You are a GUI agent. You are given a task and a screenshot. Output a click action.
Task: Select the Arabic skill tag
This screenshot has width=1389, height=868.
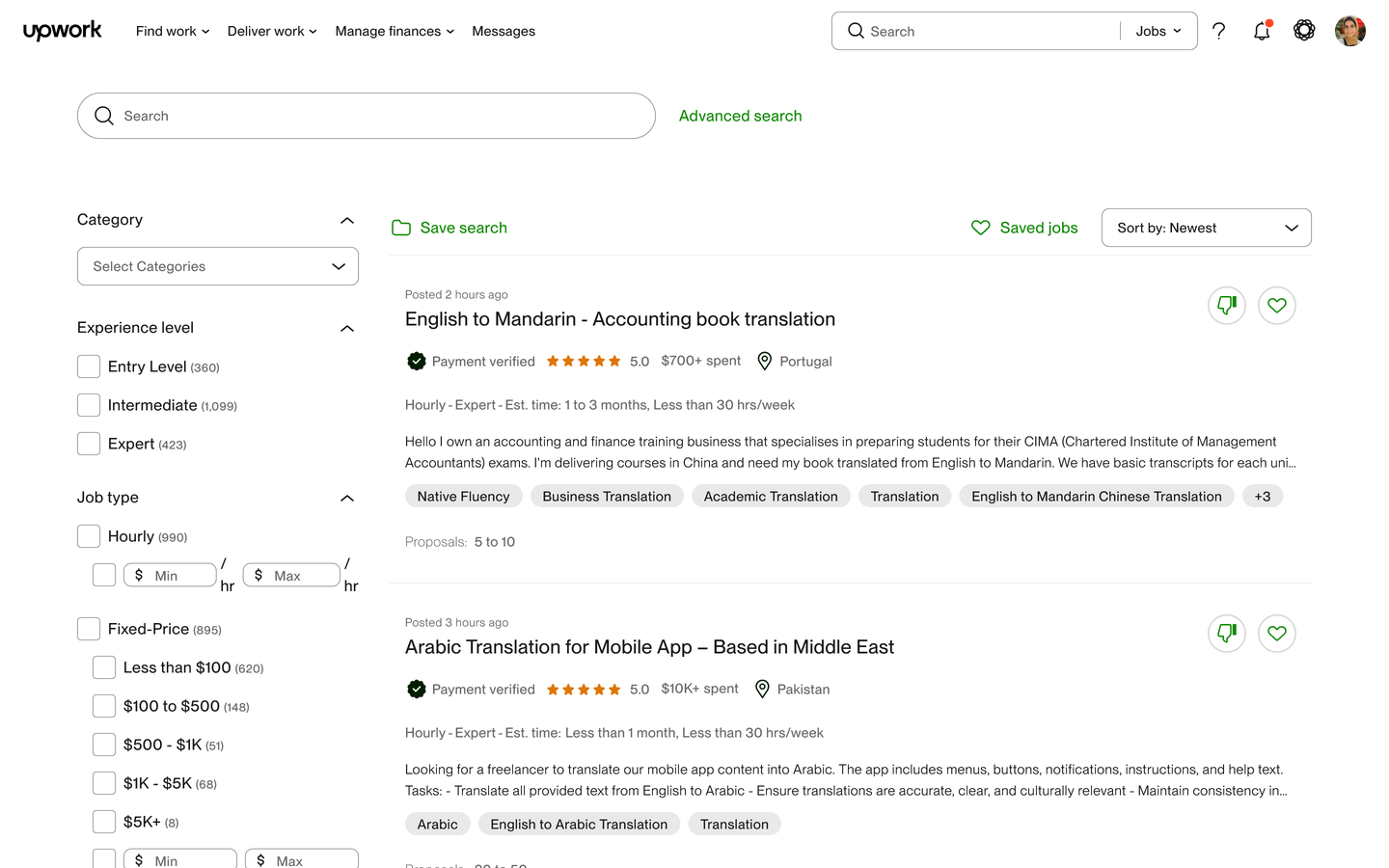click(438, 825)
